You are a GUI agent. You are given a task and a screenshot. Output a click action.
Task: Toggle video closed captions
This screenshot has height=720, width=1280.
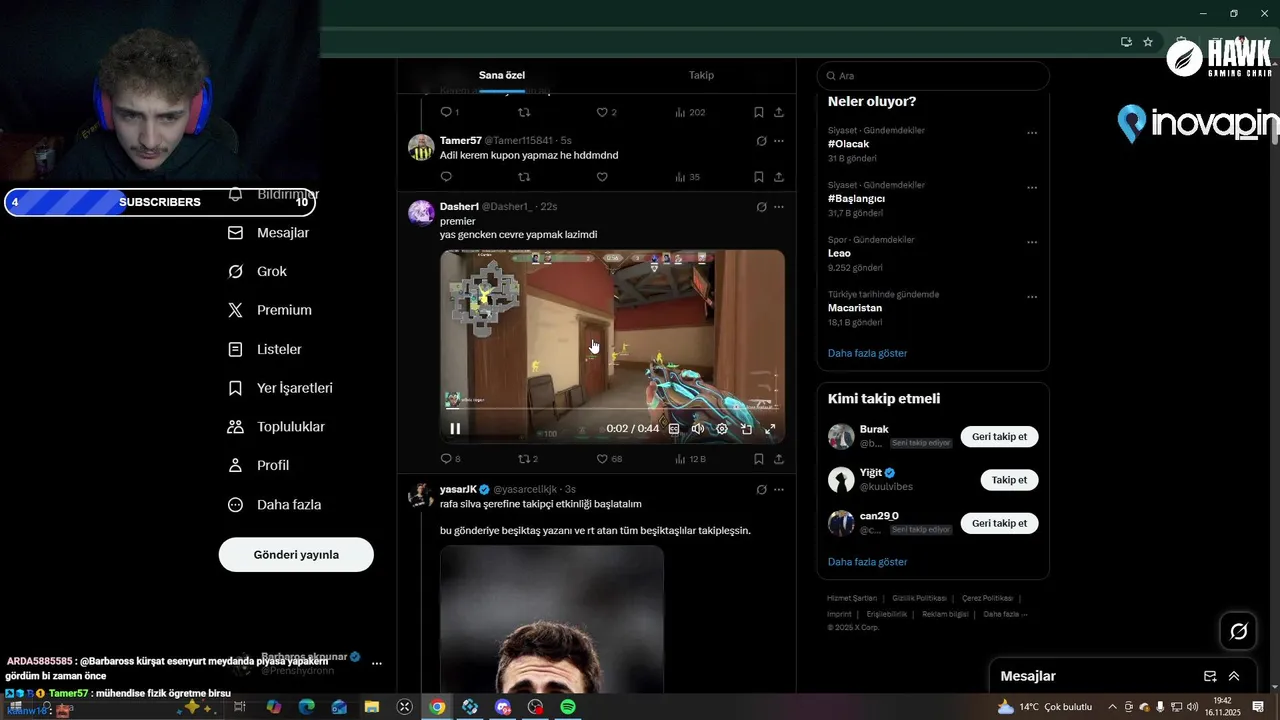pos(674,429)
